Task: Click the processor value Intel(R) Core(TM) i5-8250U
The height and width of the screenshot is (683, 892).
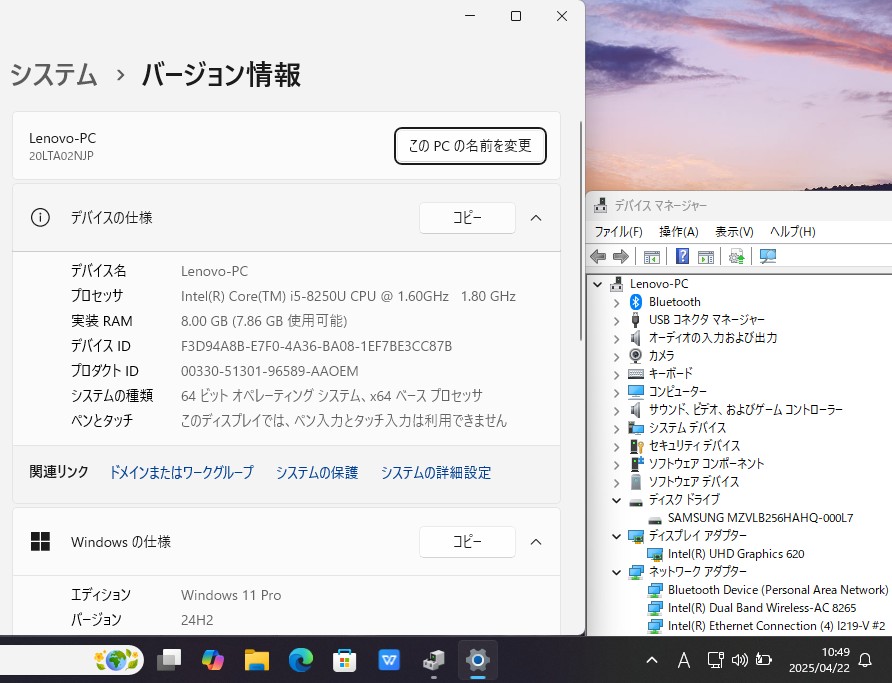Action: (348, 296)
